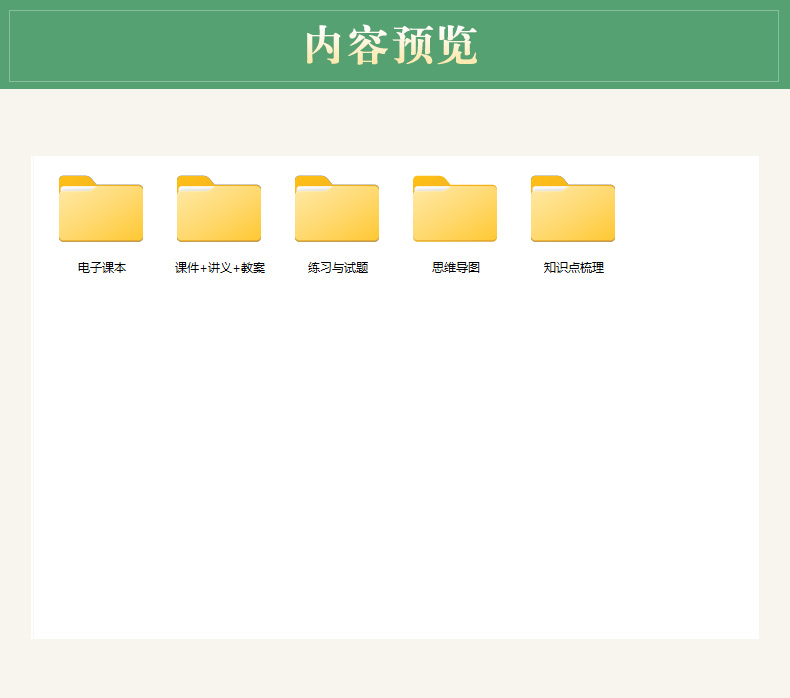790x698 pixels.
Task: Open the 思维导图 folder icon
Action: coord(455,209)
